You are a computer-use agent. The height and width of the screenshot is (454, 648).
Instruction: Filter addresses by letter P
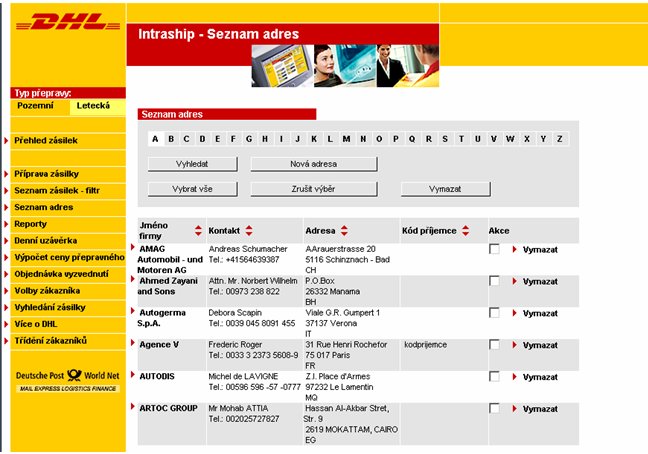click(x=395, y=139)
